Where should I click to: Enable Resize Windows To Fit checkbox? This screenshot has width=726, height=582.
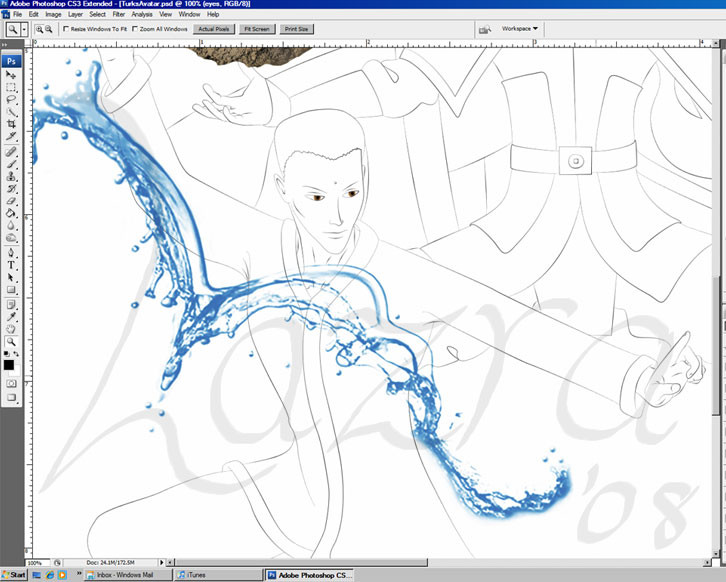click(66, 29)
